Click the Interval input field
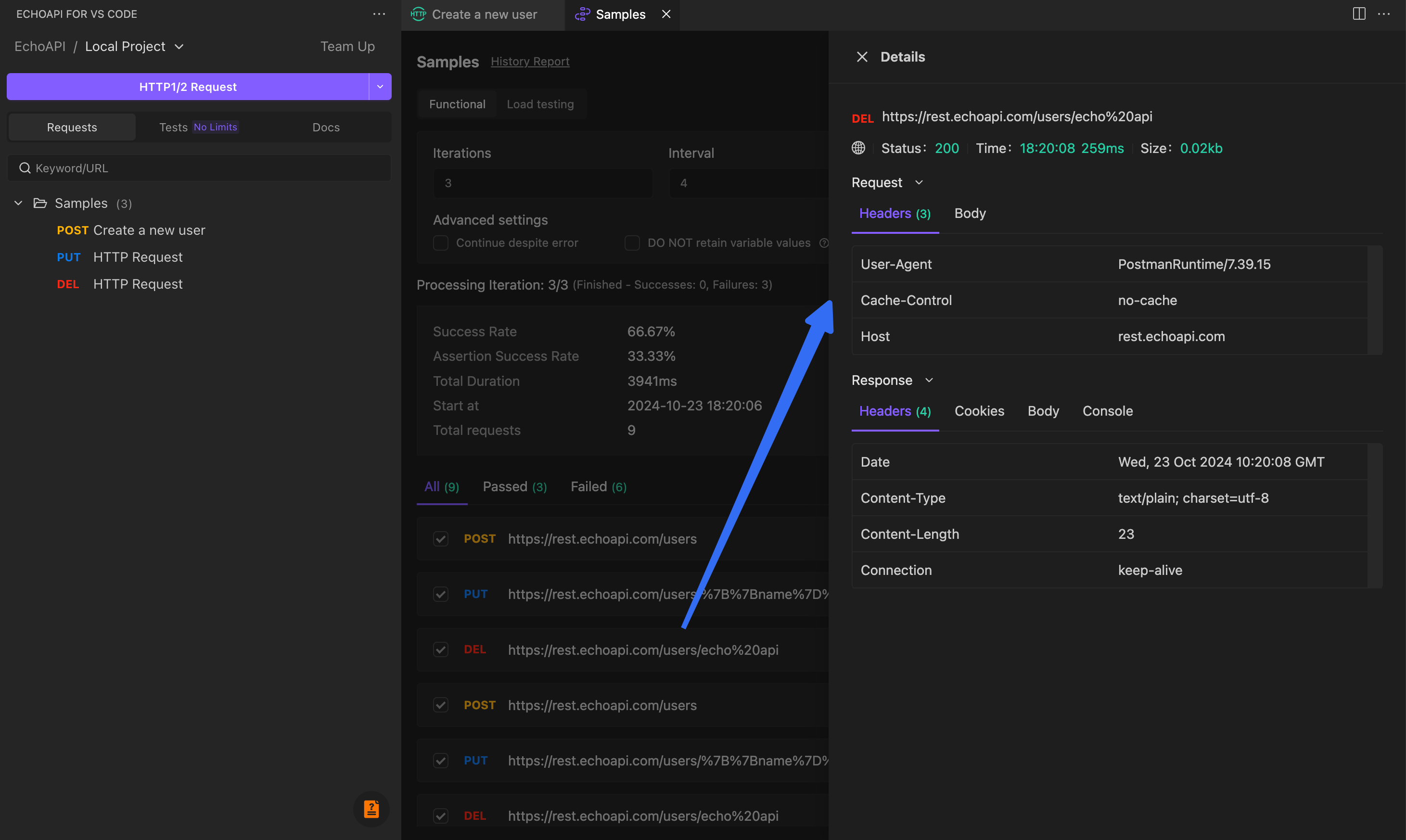Image resolution: width=1406 pixels, height=840 pixels. [x=748, y=183]
